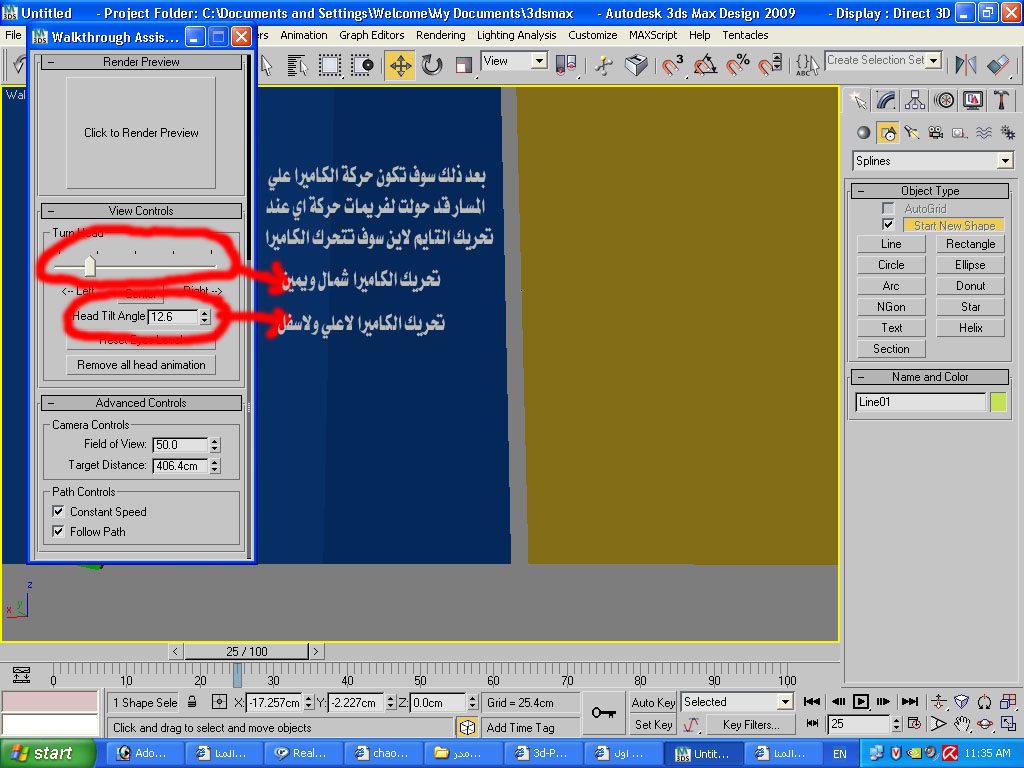
Task: Collapse the Name and Color rollout
Action: (x=930, y=377)
